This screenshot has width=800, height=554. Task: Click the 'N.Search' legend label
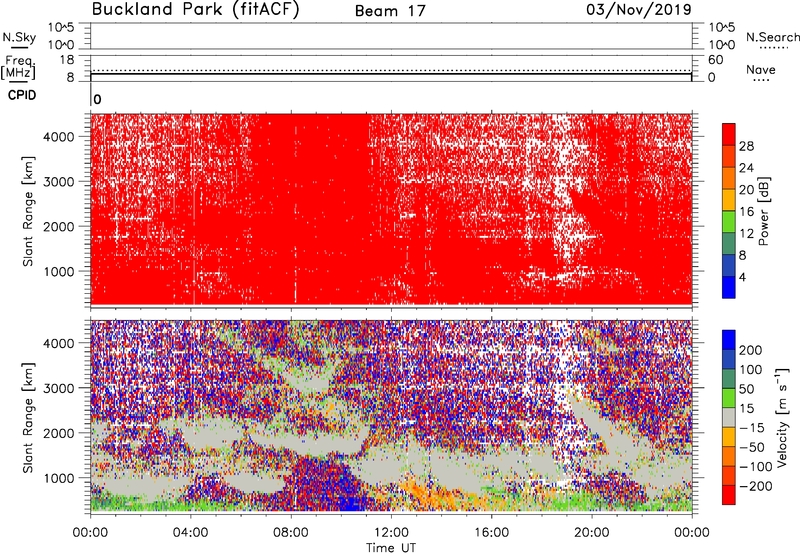pos(772,37)
